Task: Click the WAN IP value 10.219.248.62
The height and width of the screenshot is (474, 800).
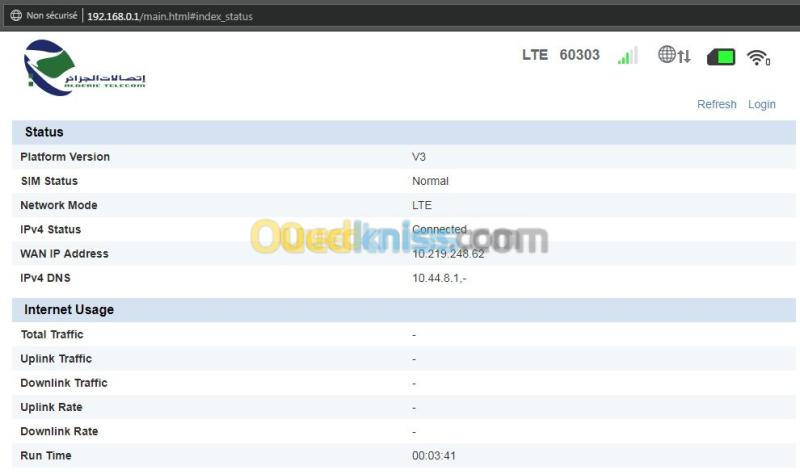Action: point(448,254)
